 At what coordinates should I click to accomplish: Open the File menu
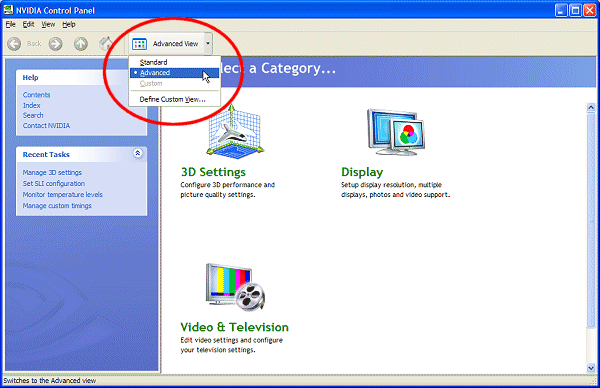pyautogui.click(x=10, y=24)
